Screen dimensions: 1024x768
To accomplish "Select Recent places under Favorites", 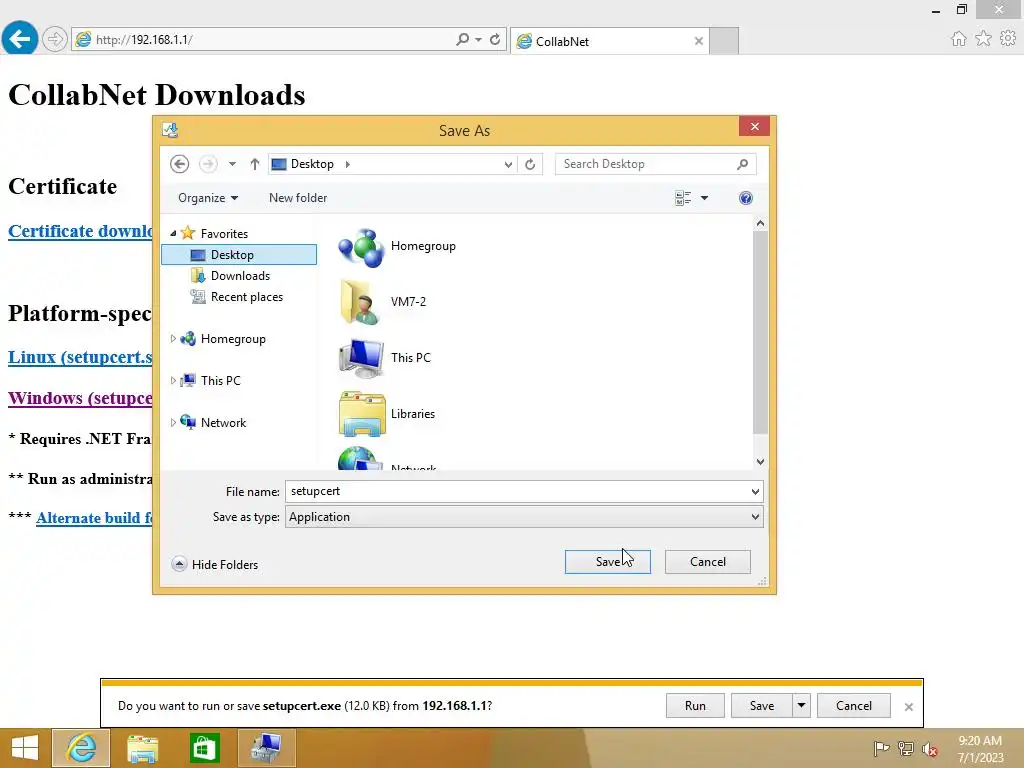I will click(236, 296).
